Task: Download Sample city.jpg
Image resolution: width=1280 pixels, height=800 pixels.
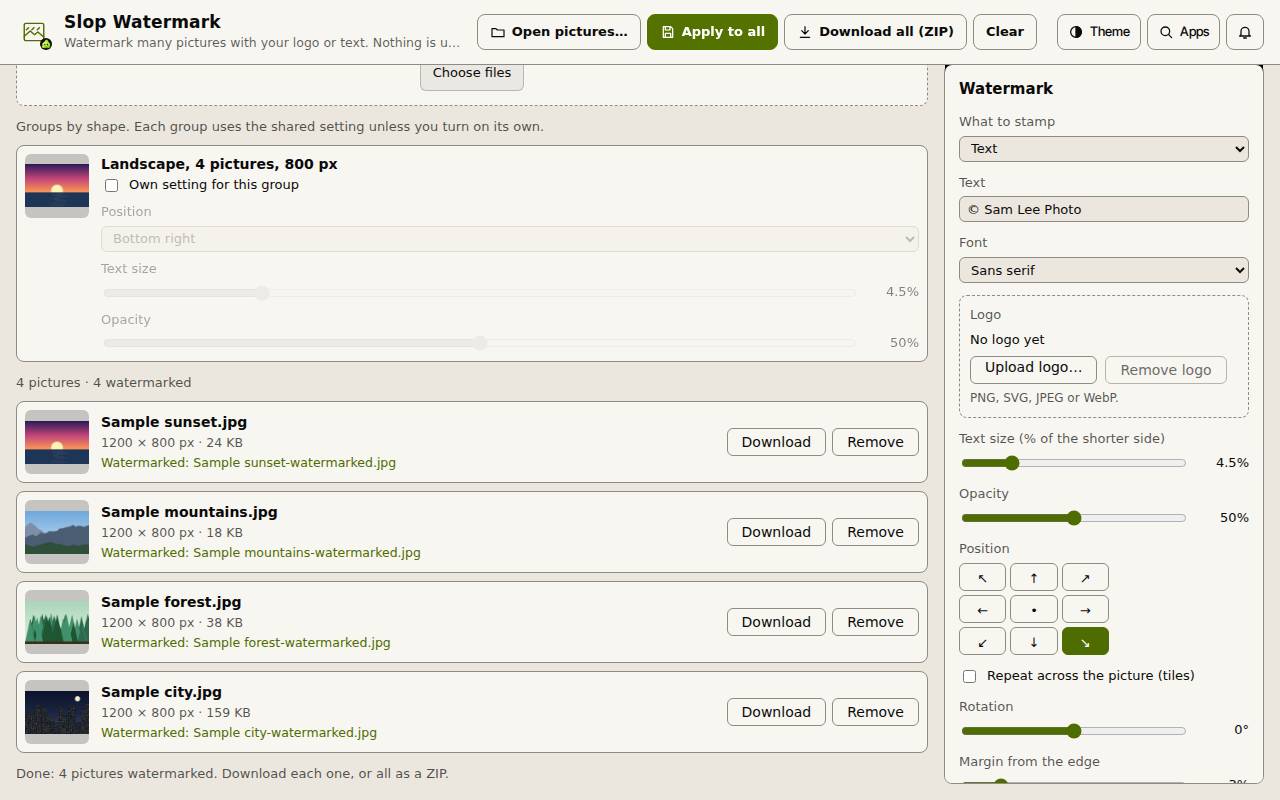Action: point(776,712)
